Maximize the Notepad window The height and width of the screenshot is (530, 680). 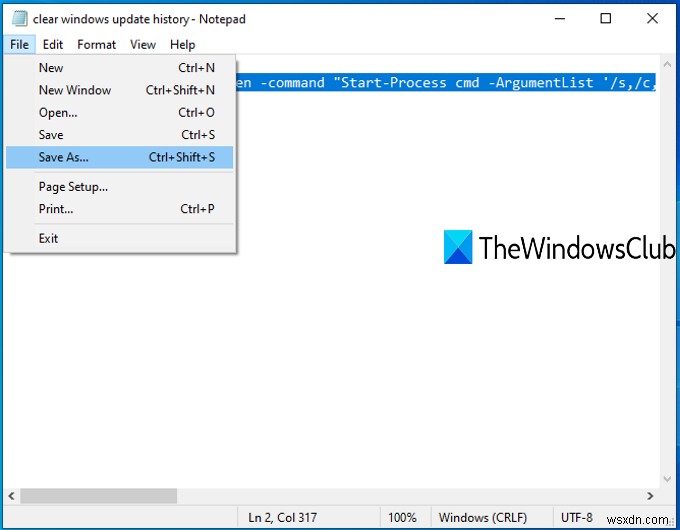605,19
